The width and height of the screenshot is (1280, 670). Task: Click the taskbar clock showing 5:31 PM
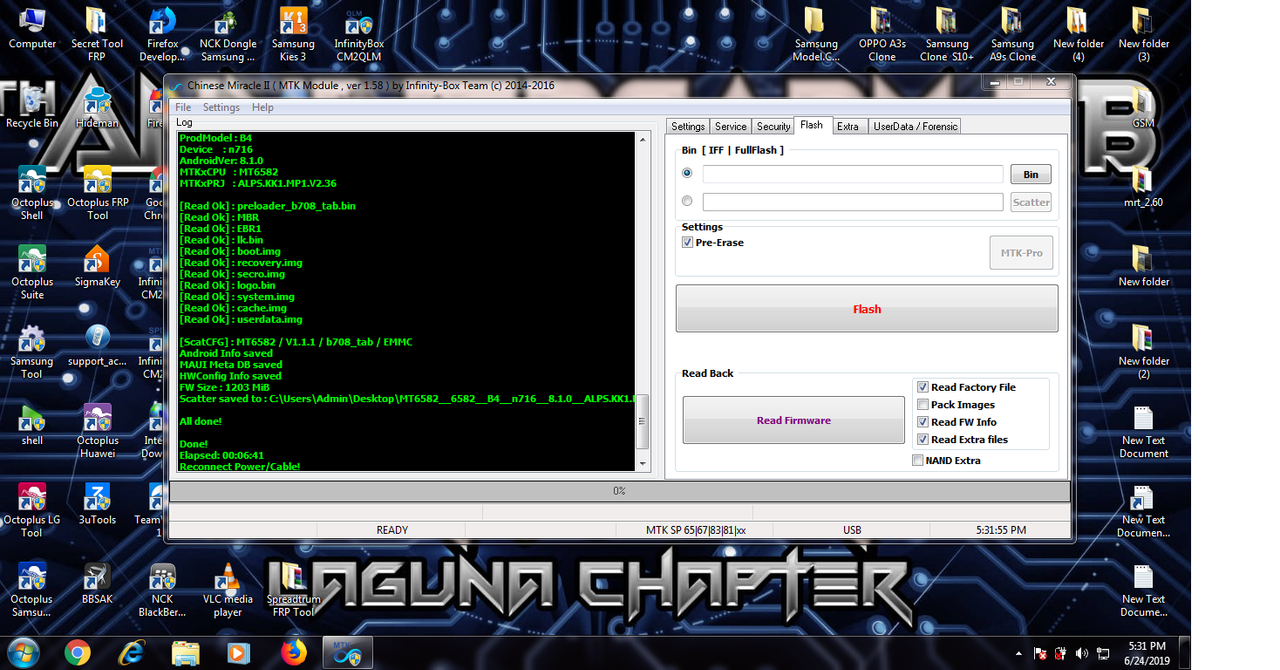point(1147,653)
